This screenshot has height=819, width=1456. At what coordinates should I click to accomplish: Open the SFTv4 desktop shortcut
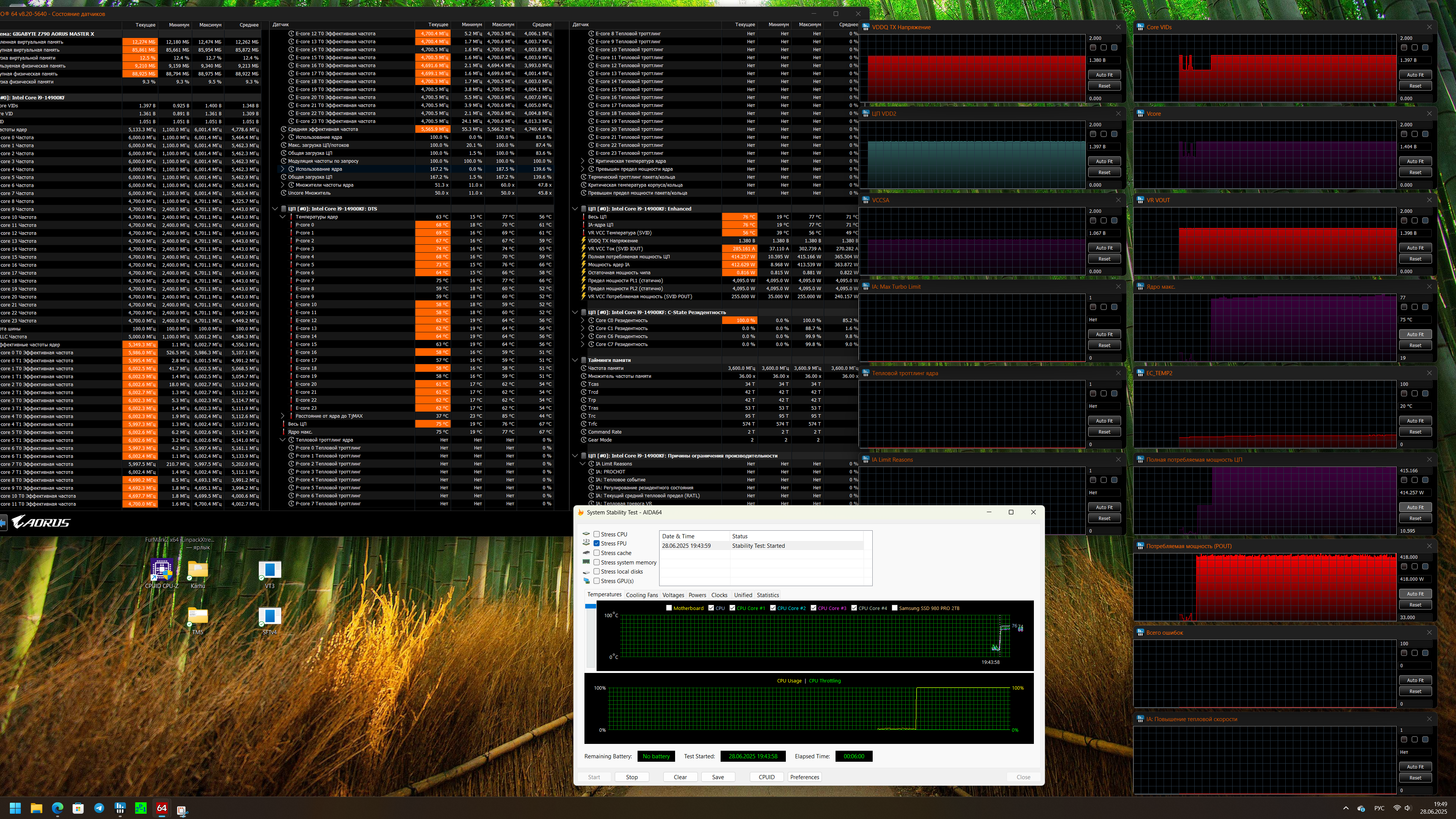tap(270, 617)
